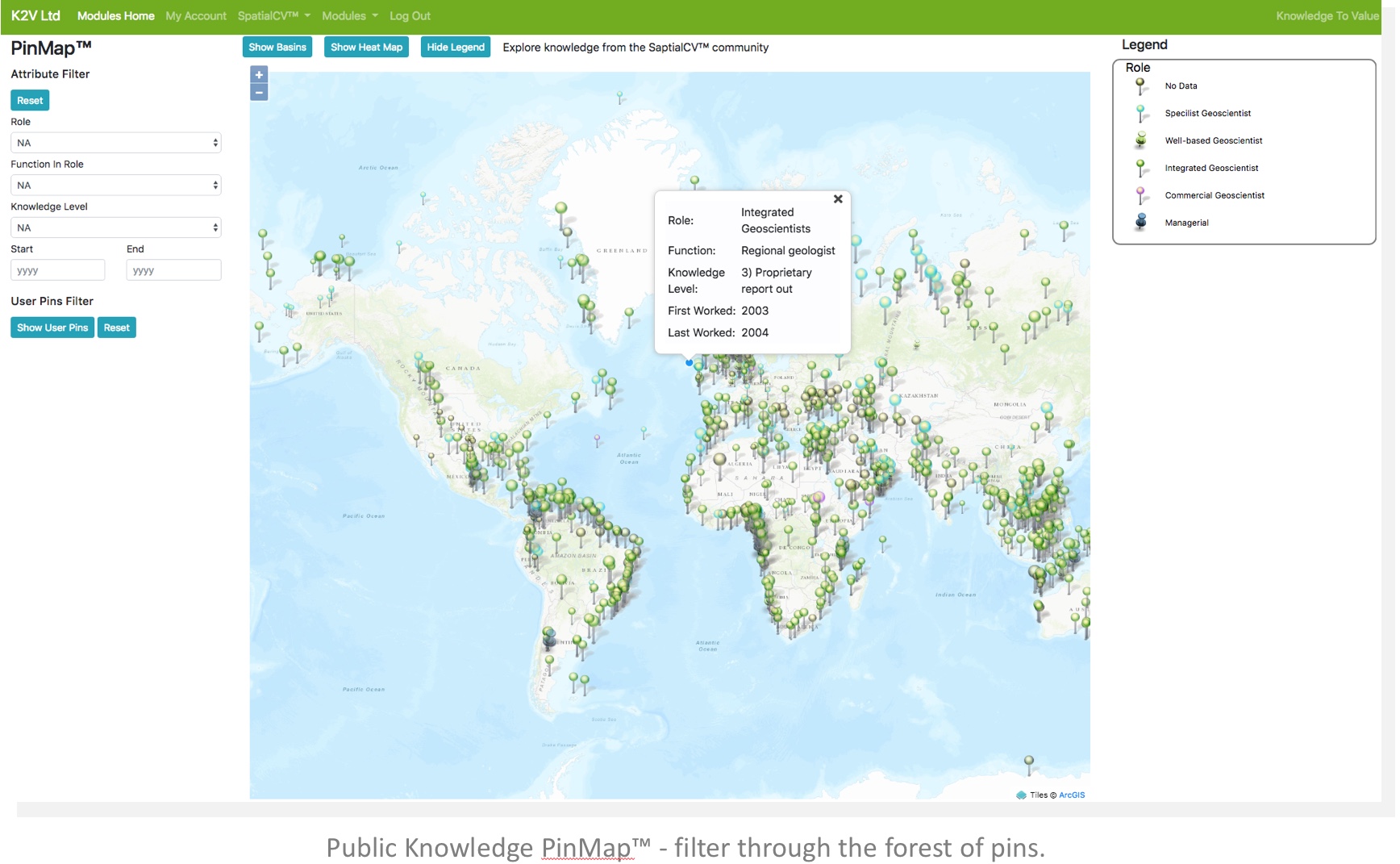The image size is (1400, 864).
Task: Focus the Start year input field
Action: coord(58,270)
